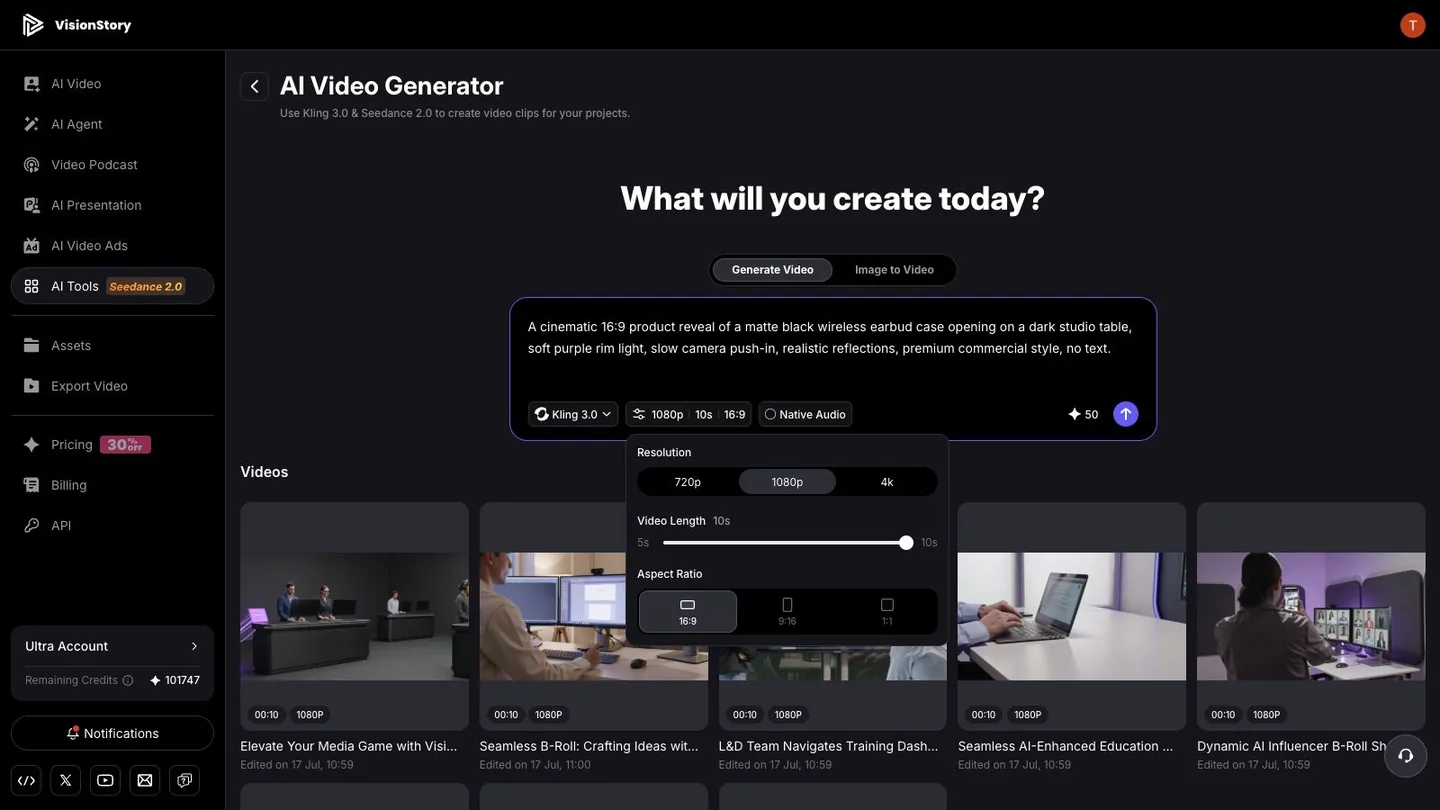Open the Kling 3.0 model dropdown
1440x810 pixels.
pyautogui.click(x=573, y=414)
